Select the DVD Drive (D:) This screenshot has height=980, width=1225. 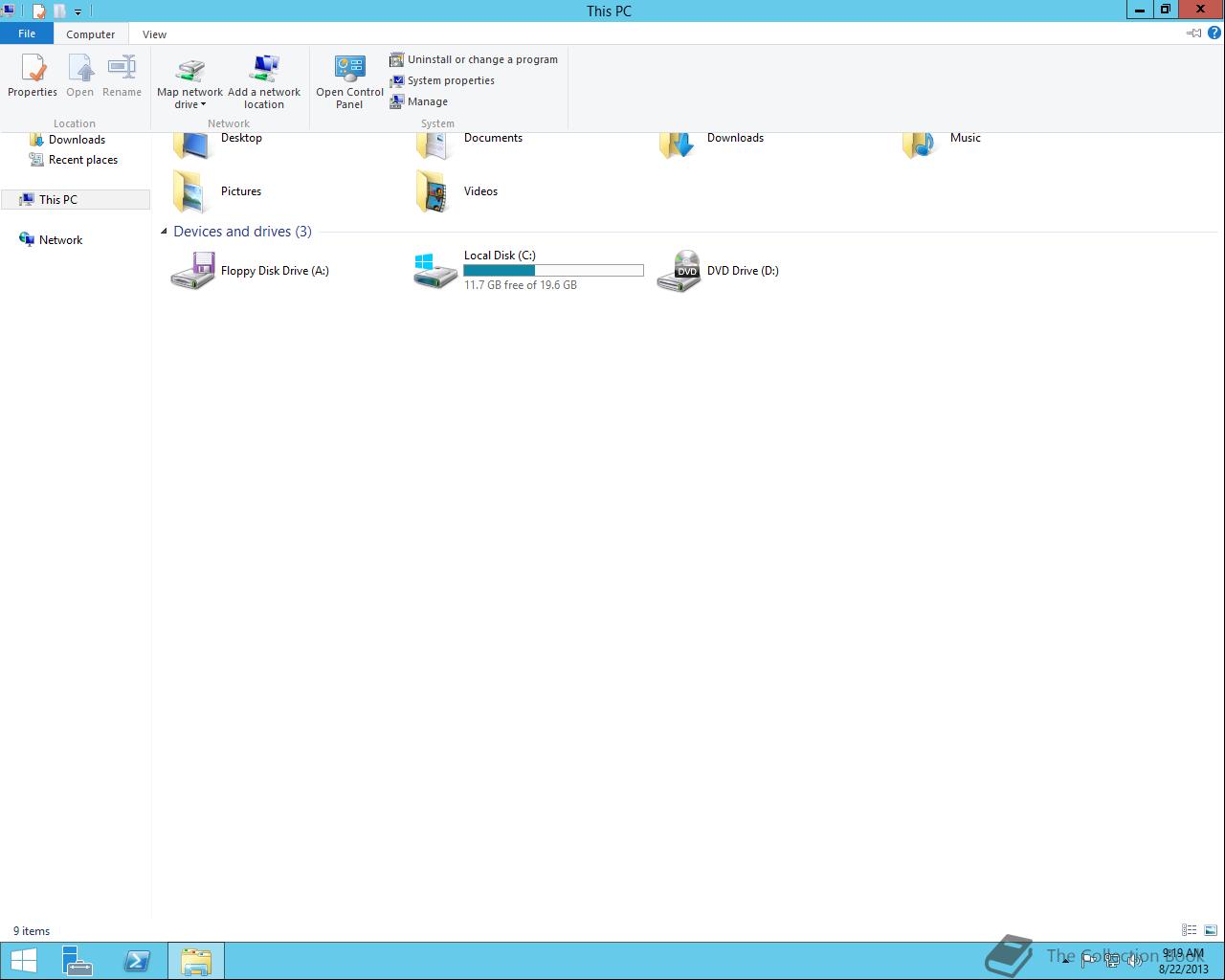coord(719,271)
